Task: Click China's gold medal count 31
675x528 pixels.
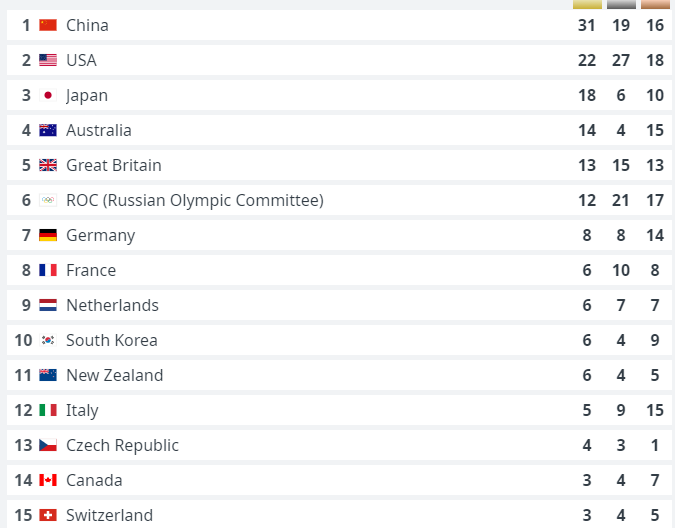Action: [x=587, y=25]
